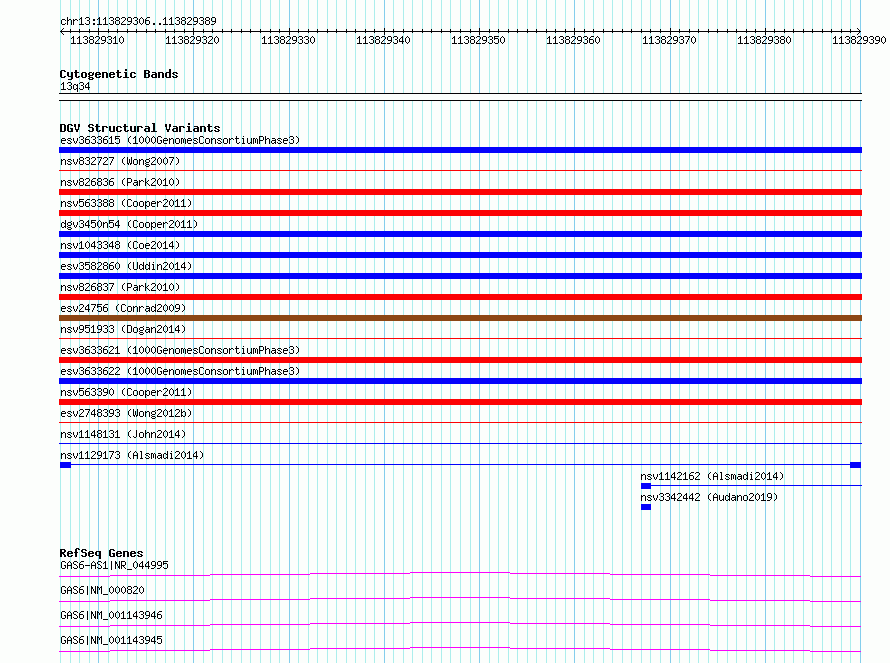
Task: Click ruler position 113829320
Action: pyautogui.click(x=192, y=40)
